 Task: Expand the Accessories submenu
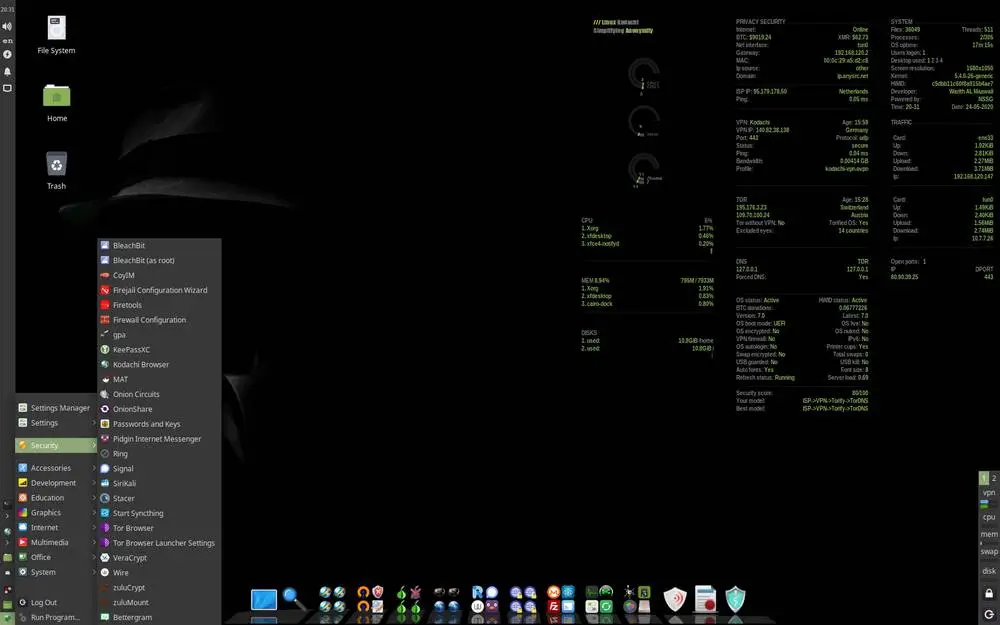pyautogui.click(x=56, y=468)
